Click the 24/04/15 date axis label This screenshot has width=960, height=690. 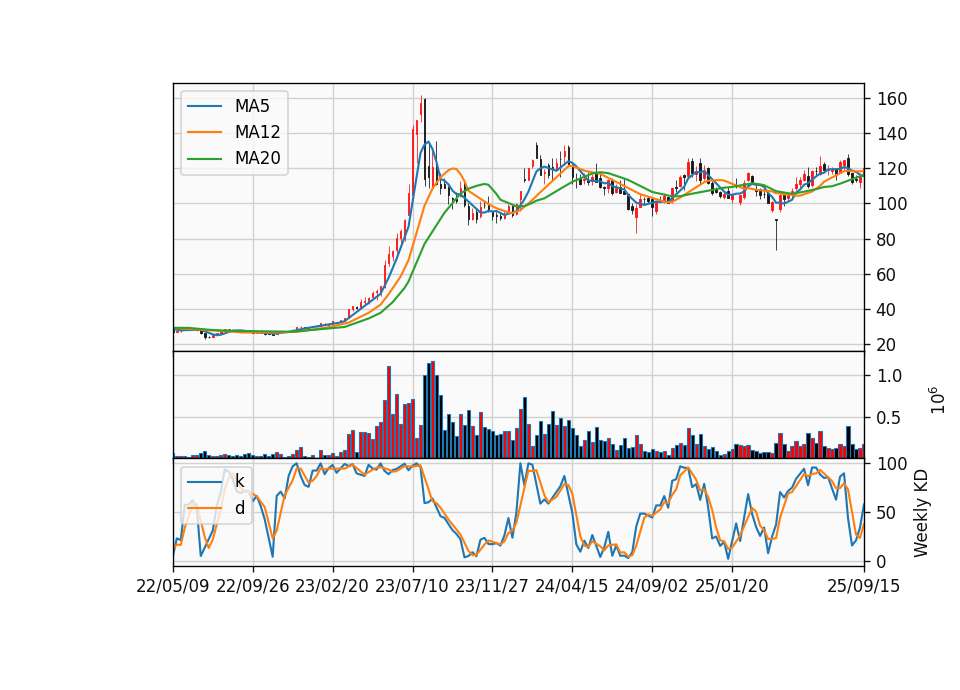(x=572, y=586)
